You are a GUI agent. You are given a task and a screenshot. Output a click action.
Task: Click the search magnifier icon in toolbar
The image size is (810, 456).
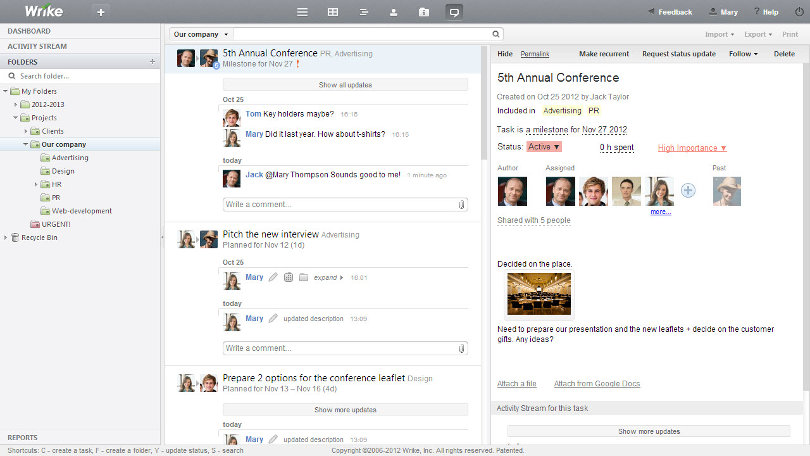495,34
